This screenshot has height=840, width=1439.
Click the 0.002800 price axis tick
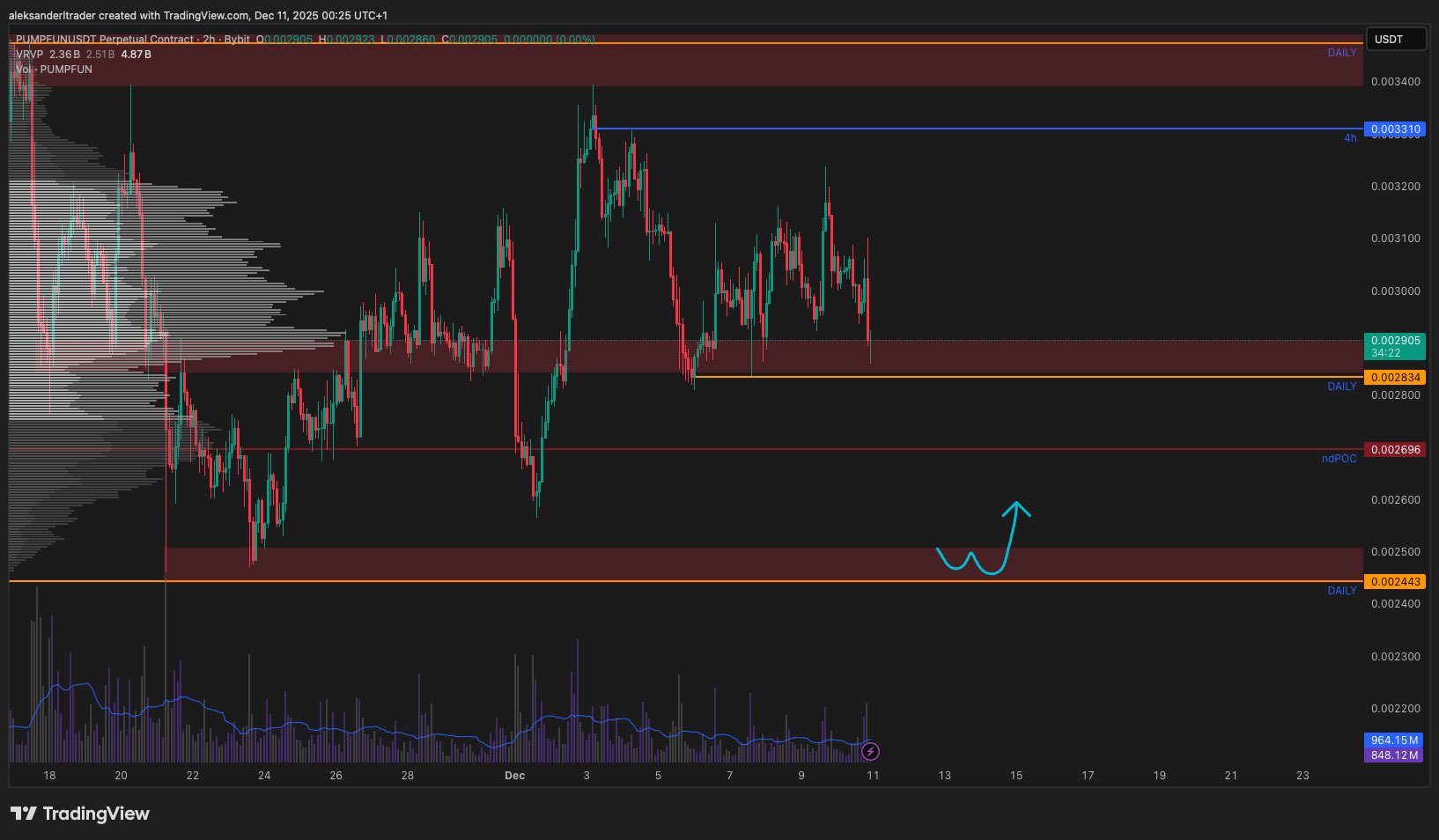[1395, 395]
